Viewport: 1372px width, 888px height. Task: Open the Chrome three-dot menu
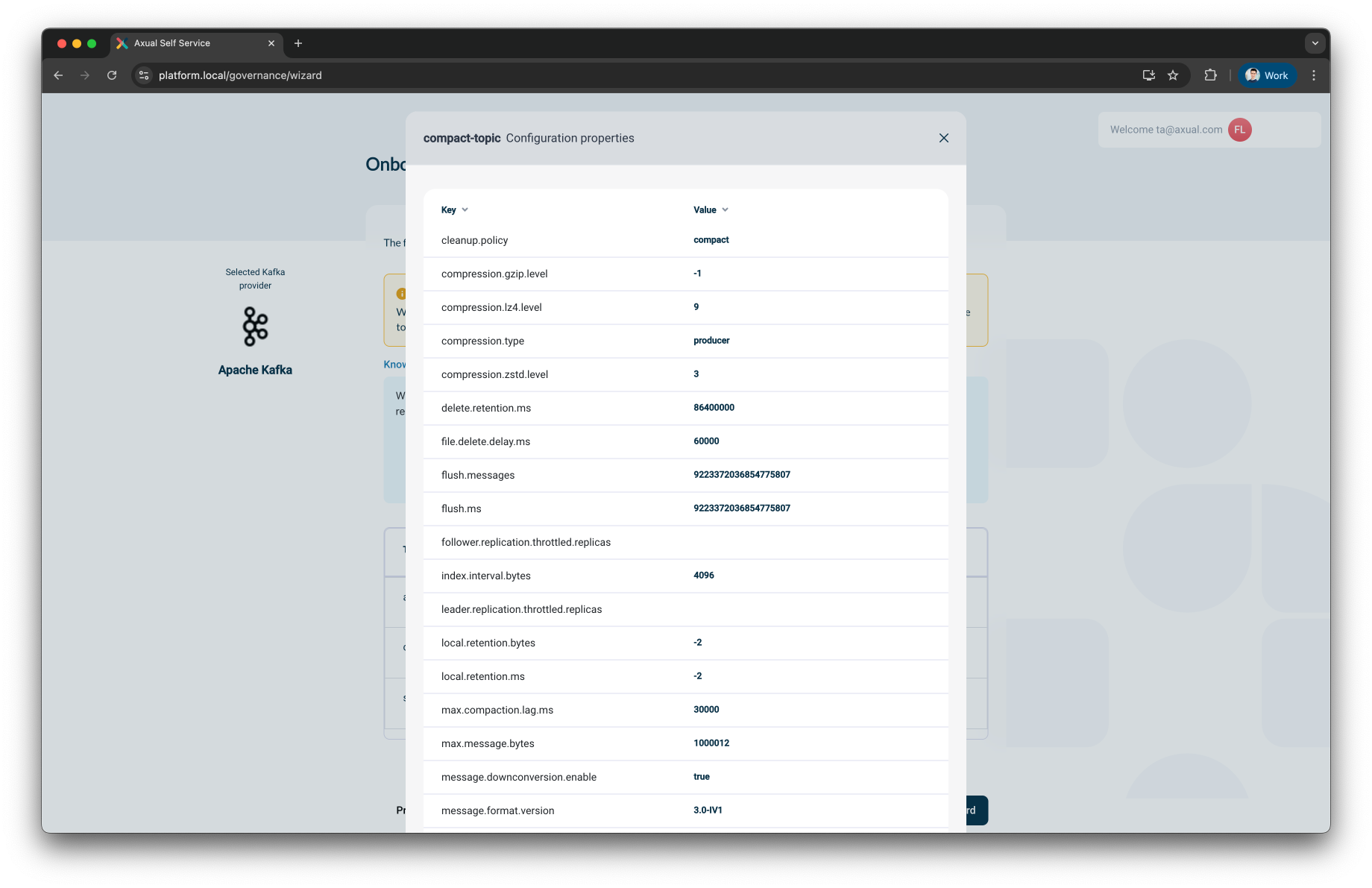(1314, 75)
